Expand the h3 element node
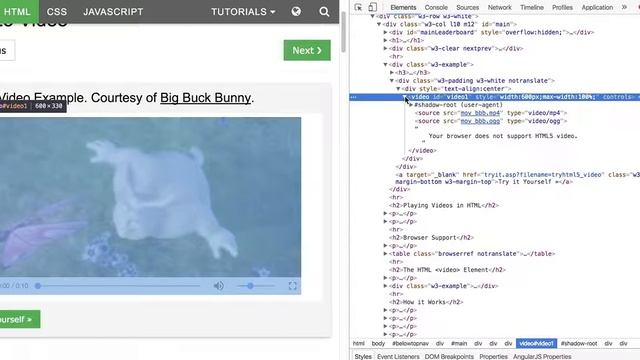 tap(392, 73)
